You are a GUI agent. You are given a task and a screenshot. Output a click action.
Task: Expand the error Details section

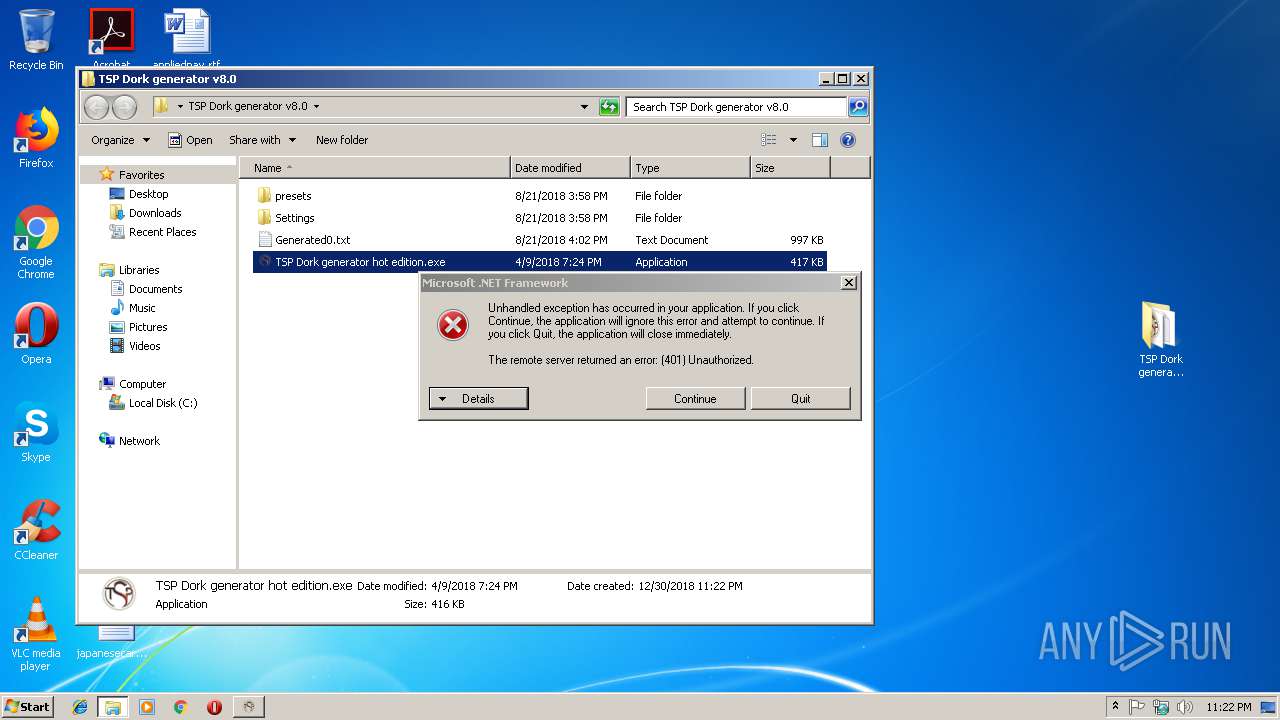pyautogui.click(x=478, y=399)
